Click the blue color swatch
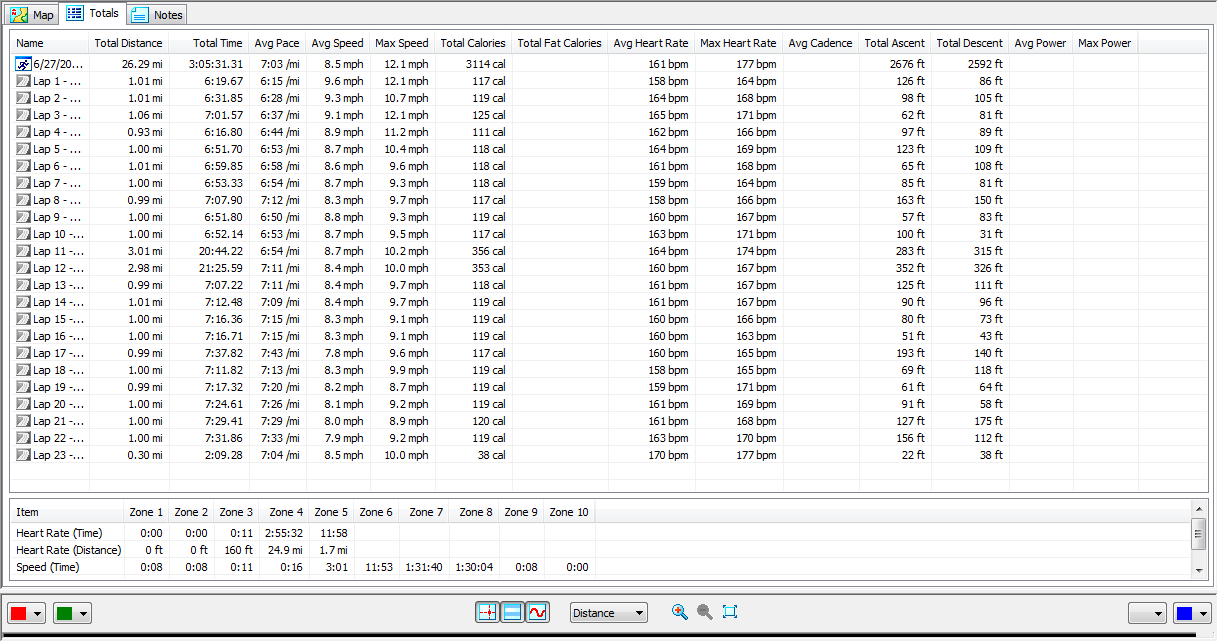 pos(1184,613)
